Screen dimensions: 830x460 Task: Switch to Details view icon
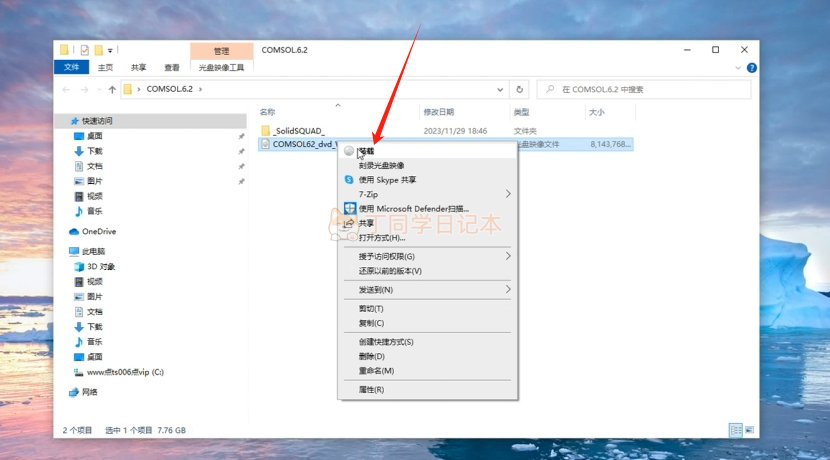736,430
